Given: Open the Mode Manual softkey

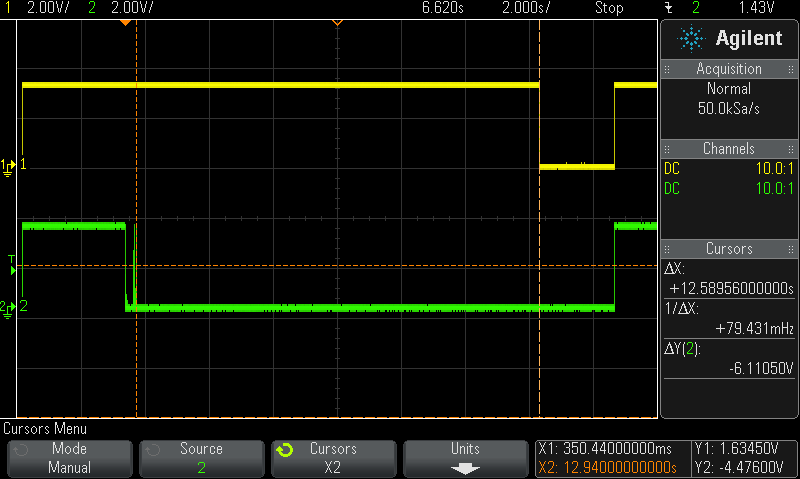Looking at the screenshot, I should pyautogui.click(x=70, y=458).
